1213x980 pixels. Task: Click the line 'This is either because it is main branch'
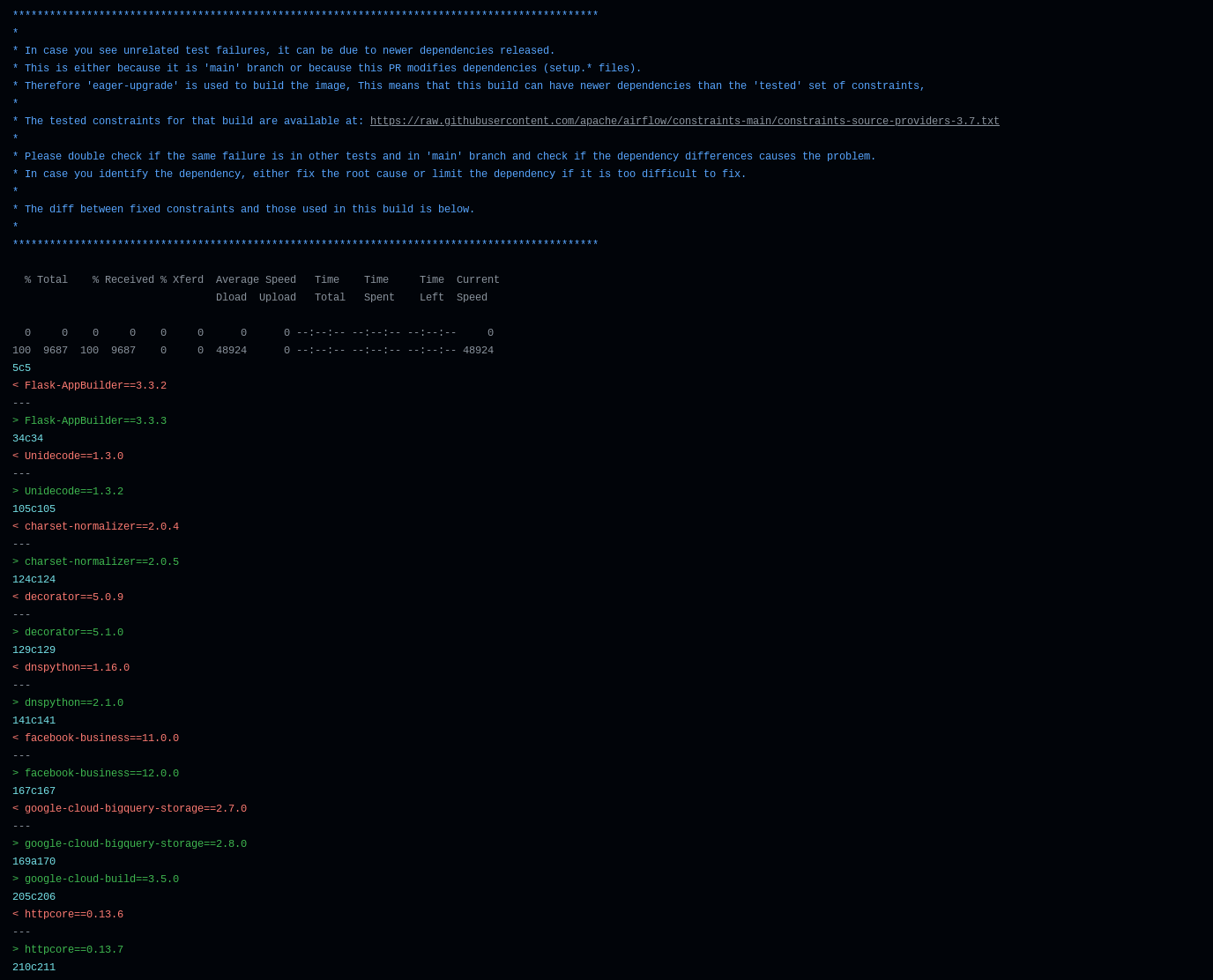point(327,69)
